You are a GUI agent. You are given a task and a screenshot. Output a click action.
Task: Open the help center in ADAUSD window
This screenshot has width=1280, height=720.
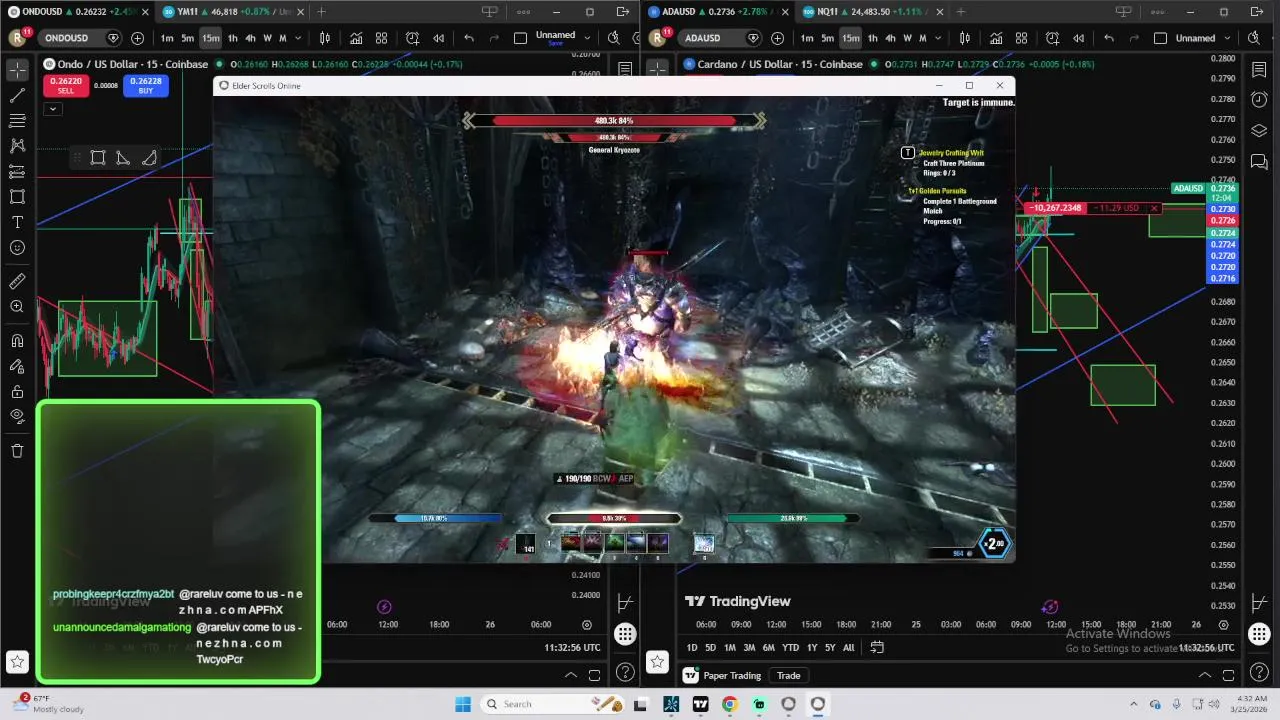(x=1259, y=673)
